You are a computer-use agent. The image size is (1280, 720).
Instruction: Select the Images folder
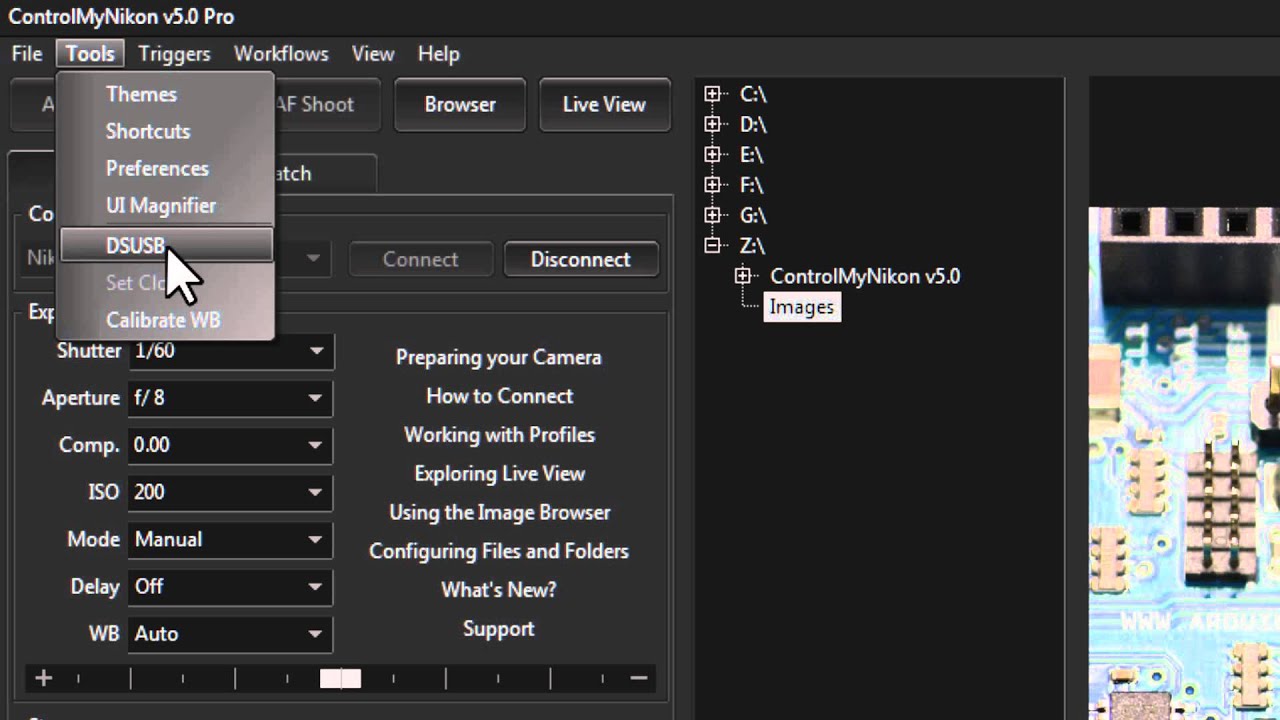(x=802, y=307)
